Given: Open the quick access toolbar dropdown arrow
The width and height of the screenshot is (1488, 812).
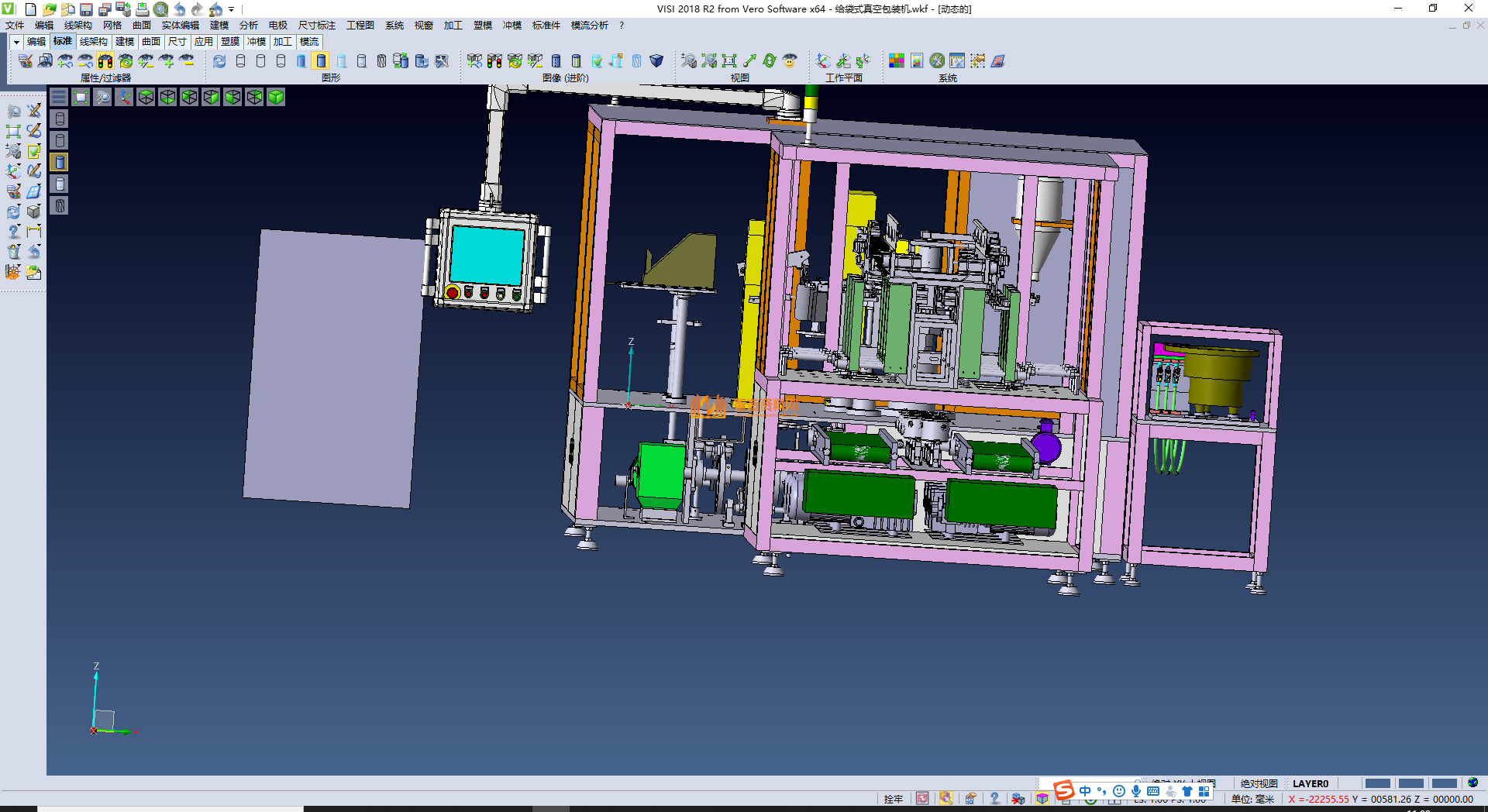Looking at the screenshot, I should click(x=231, y=10).
